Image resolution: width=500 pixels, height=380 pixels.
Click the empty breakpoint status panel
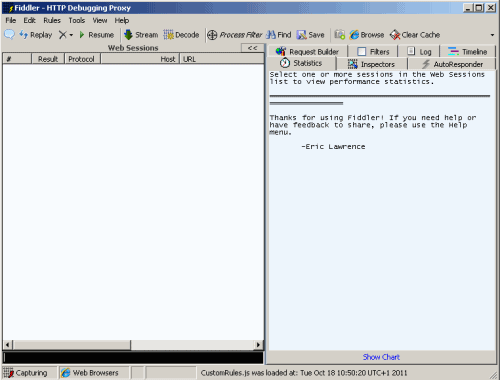(x=138, y=373)
